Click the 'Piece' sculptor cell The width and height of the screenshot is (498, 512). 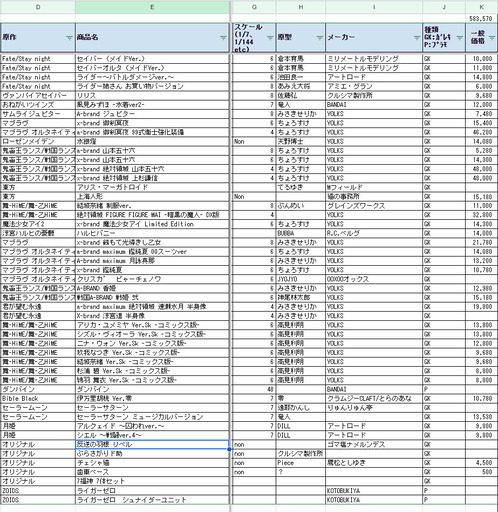click(x=301, y=463)
